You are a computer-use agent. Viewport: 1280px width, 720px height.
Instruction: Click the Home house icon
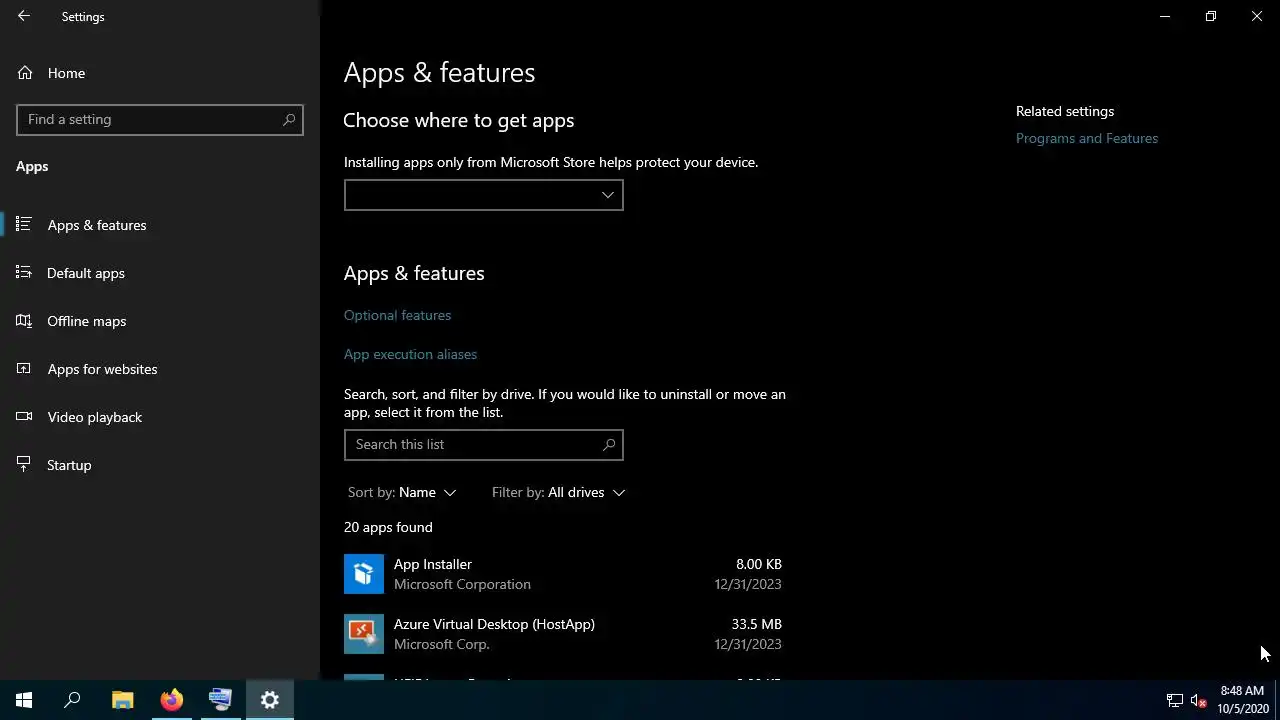(x=25, y=73)
